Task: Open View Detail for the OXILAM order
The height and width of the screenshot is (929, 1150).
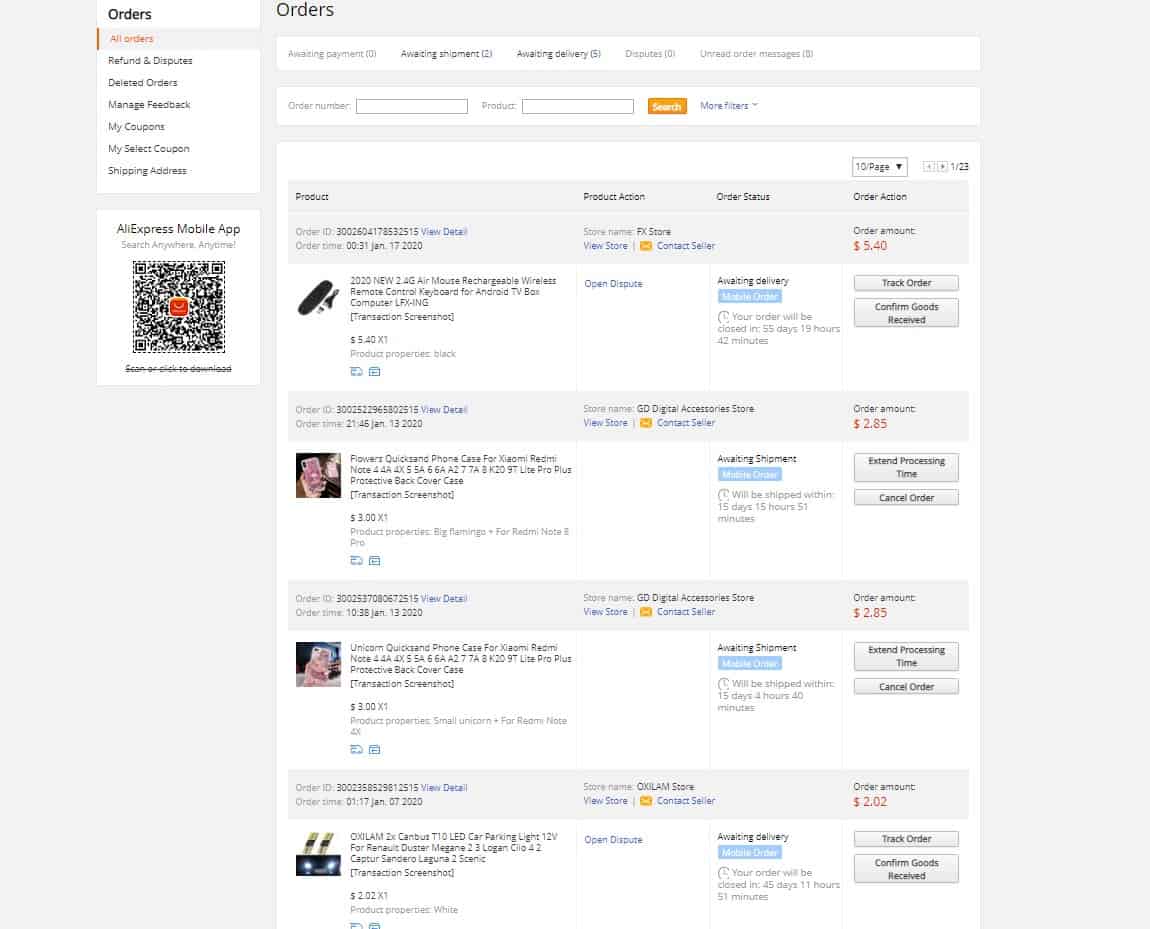Action: click(444, 788)
